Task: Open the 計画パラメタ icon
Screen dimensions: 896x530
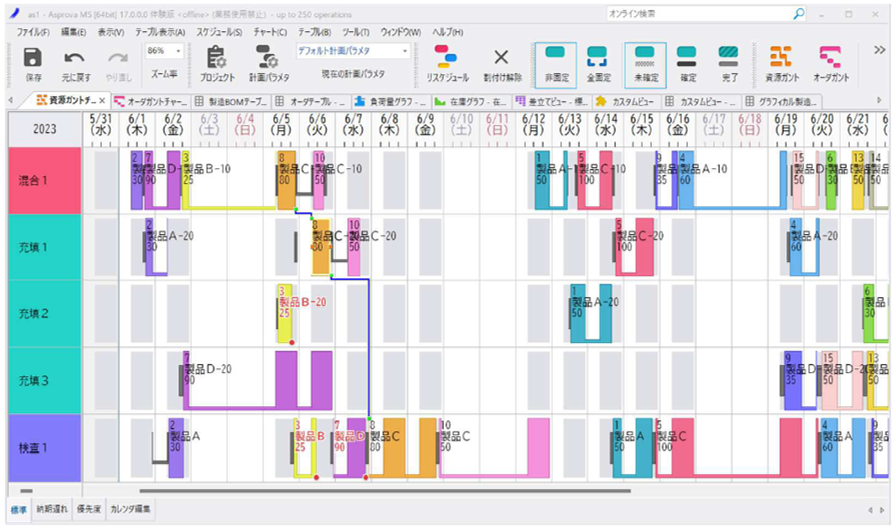Action: [x=268, y=58]
